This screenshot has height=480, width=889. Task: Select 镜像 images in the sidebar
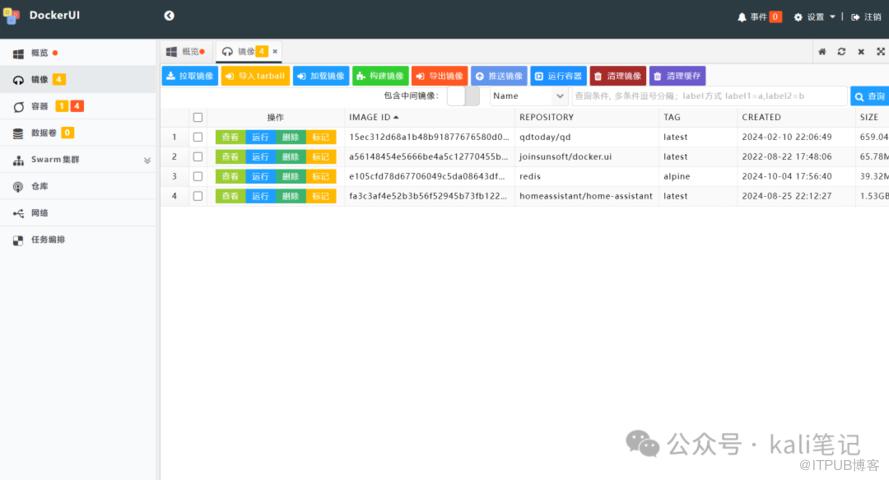[78, 79]
